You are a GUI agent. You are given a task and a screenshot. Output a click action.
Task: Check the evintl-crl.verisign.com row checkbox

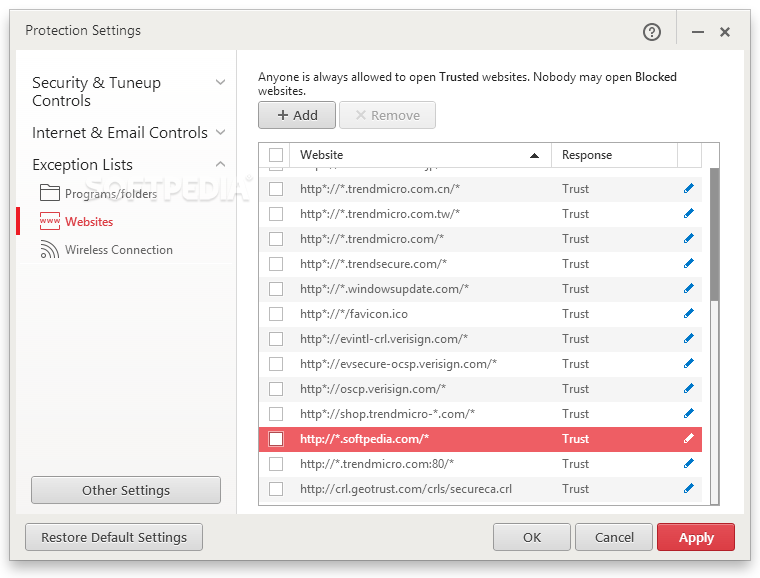[x=276, y=339]
